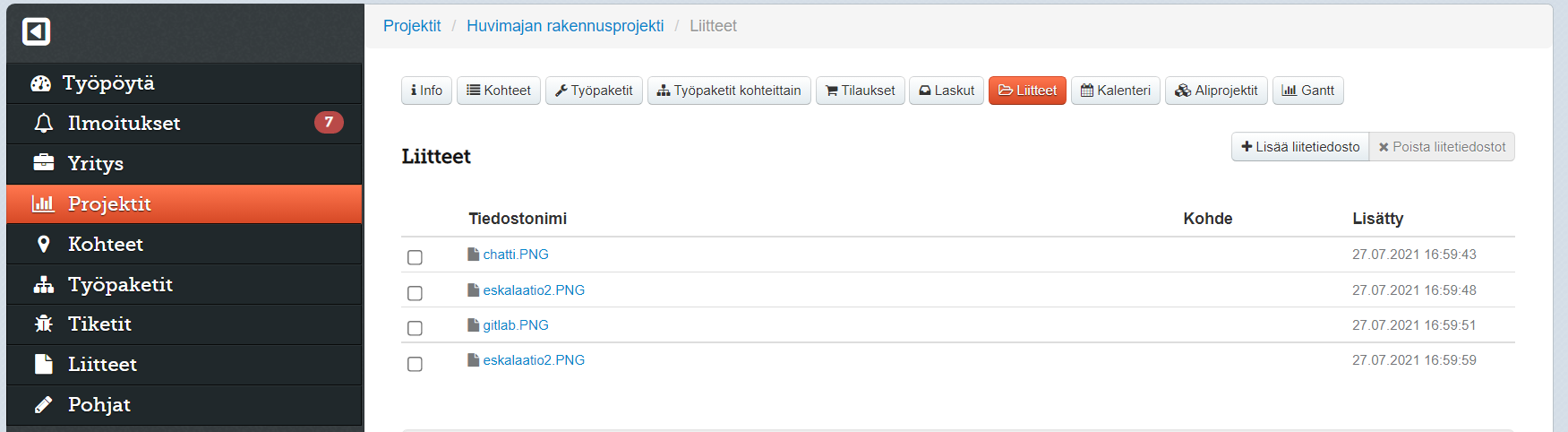Image resolution: width=1568 pixels, height=432 pixels.
Task: Sort by Tiedostonimi column header
Action: (518, 219)
